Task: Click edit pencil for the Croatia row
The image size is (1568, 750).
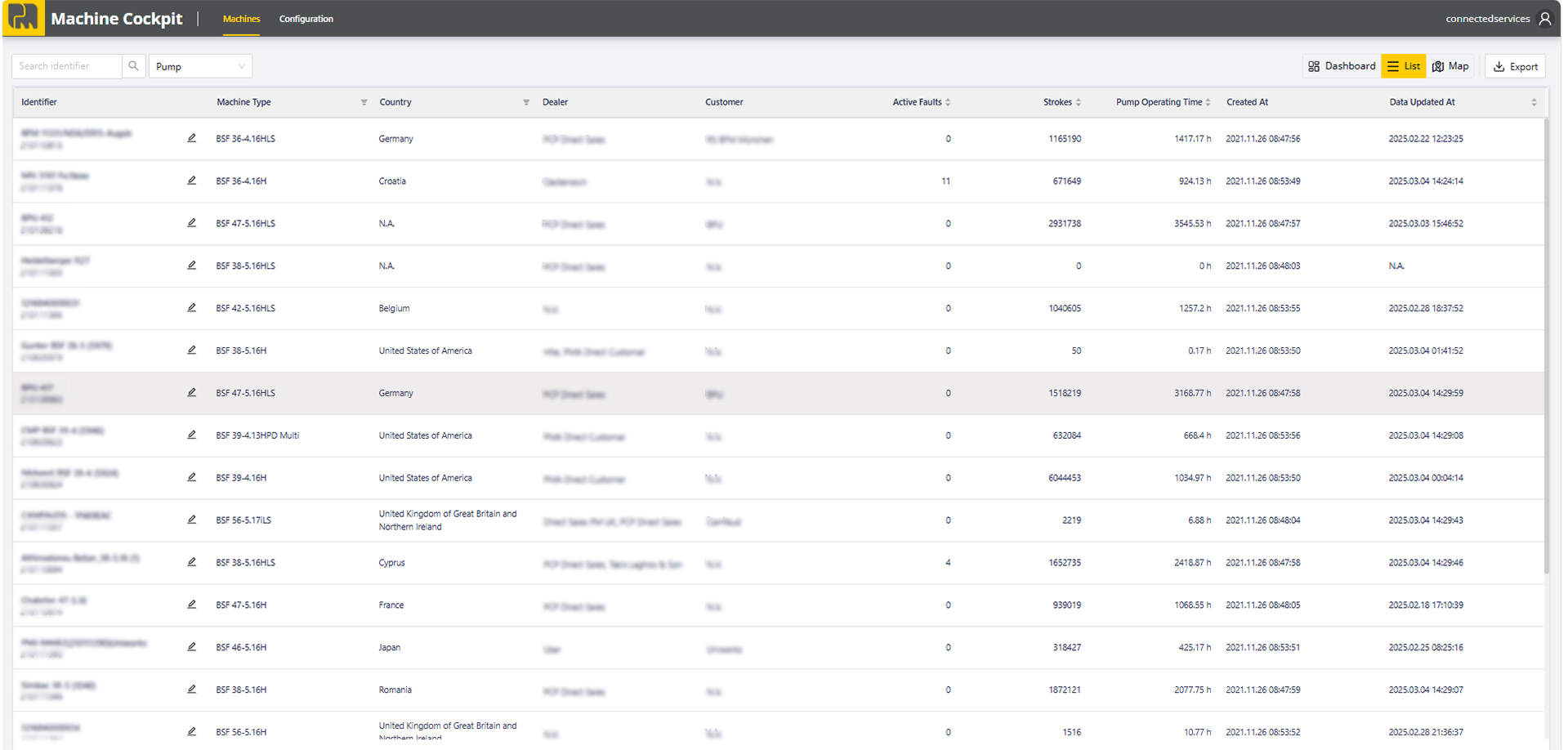Action: pyautogui.click(x=191, y=181)
